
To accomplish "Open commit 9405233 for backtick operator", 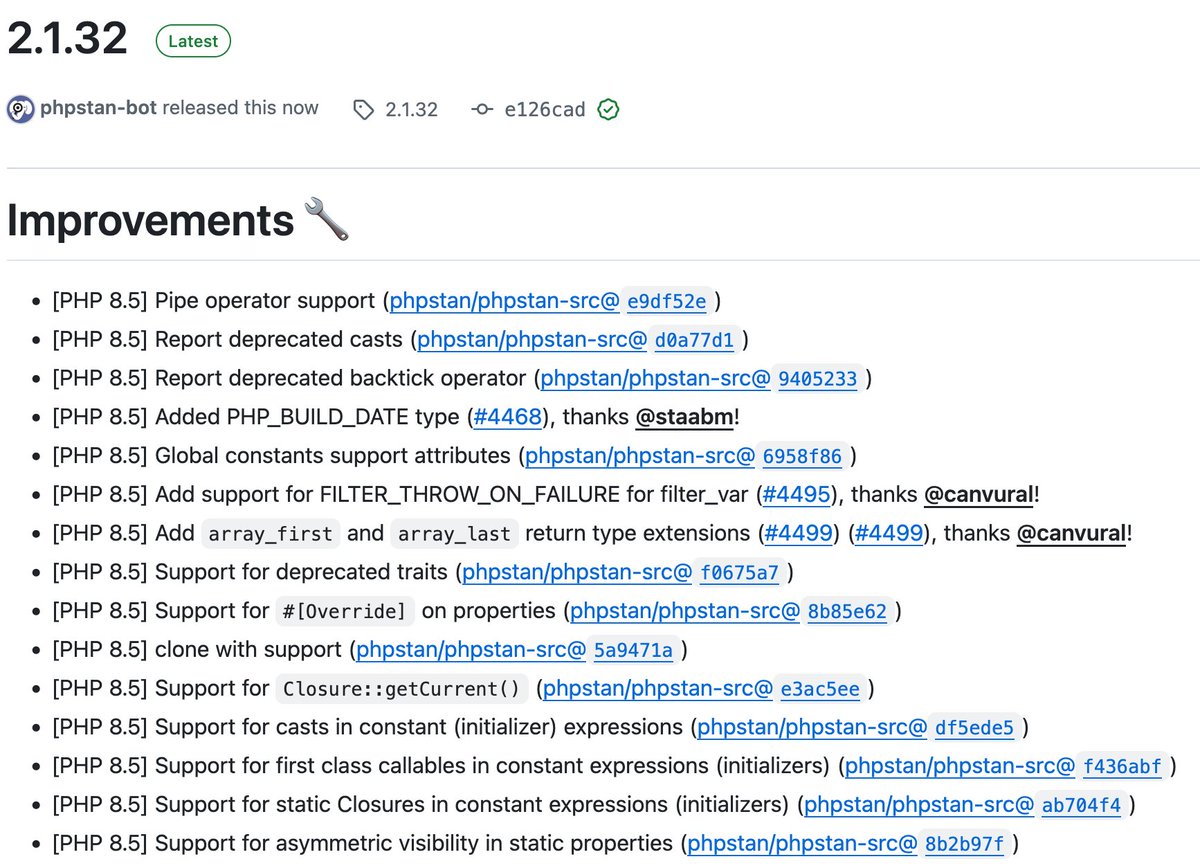I will 819,378.
